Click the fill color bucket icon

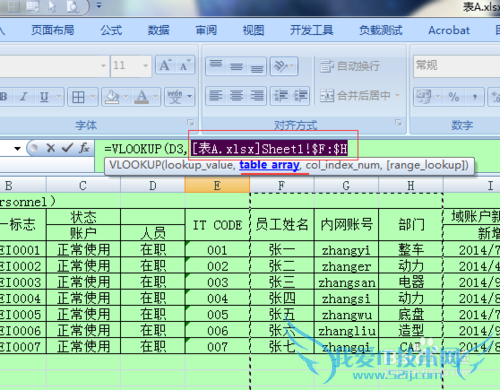(x=112, y=97)
